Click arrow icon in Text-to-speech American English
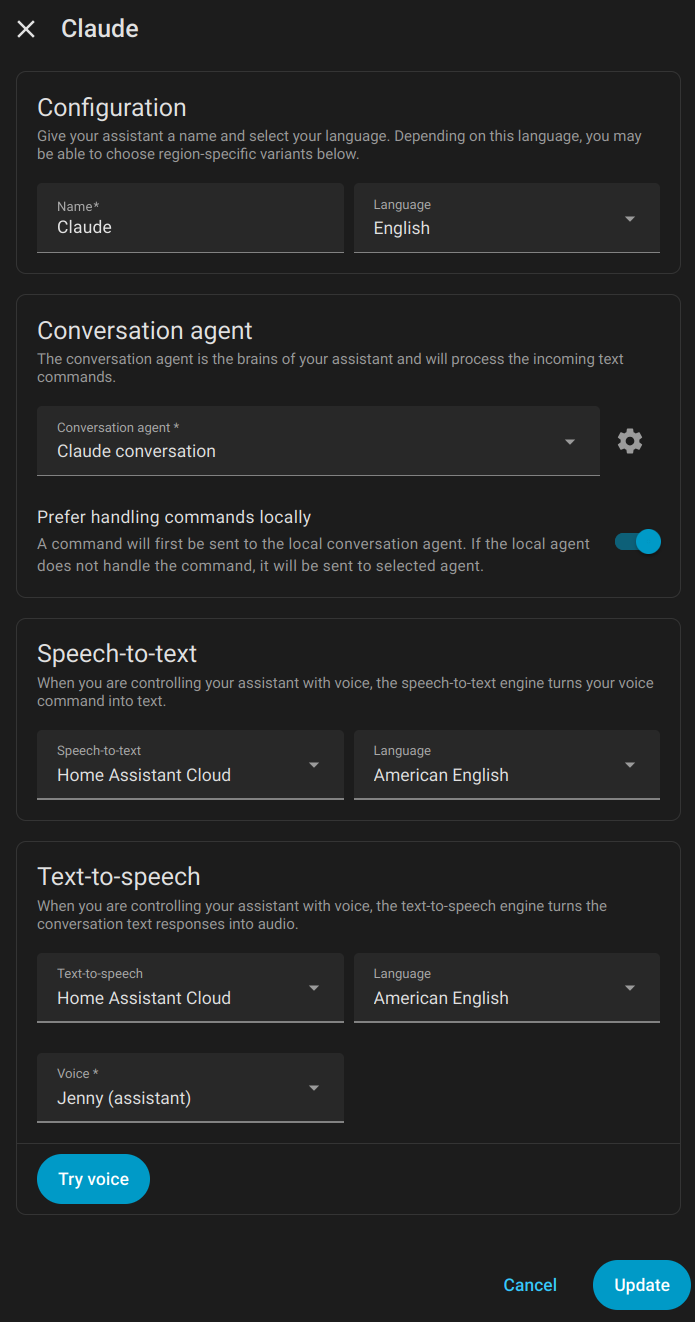Image resolution: width=695 pixels, height=1322 pixels. (630, 988)
